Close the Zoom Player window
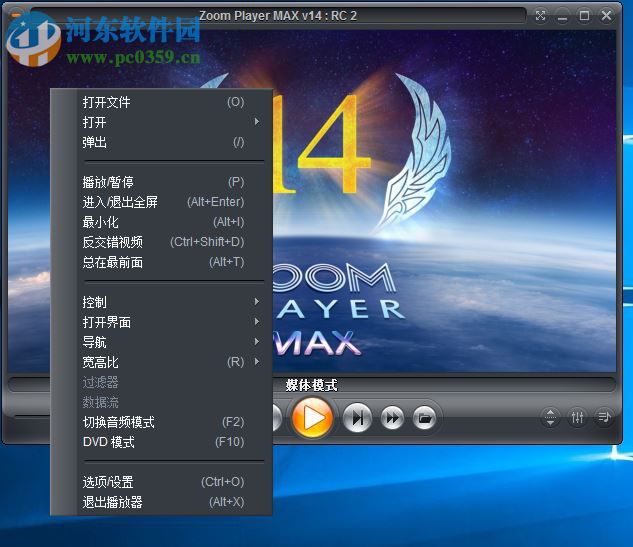 pos(606,16)
